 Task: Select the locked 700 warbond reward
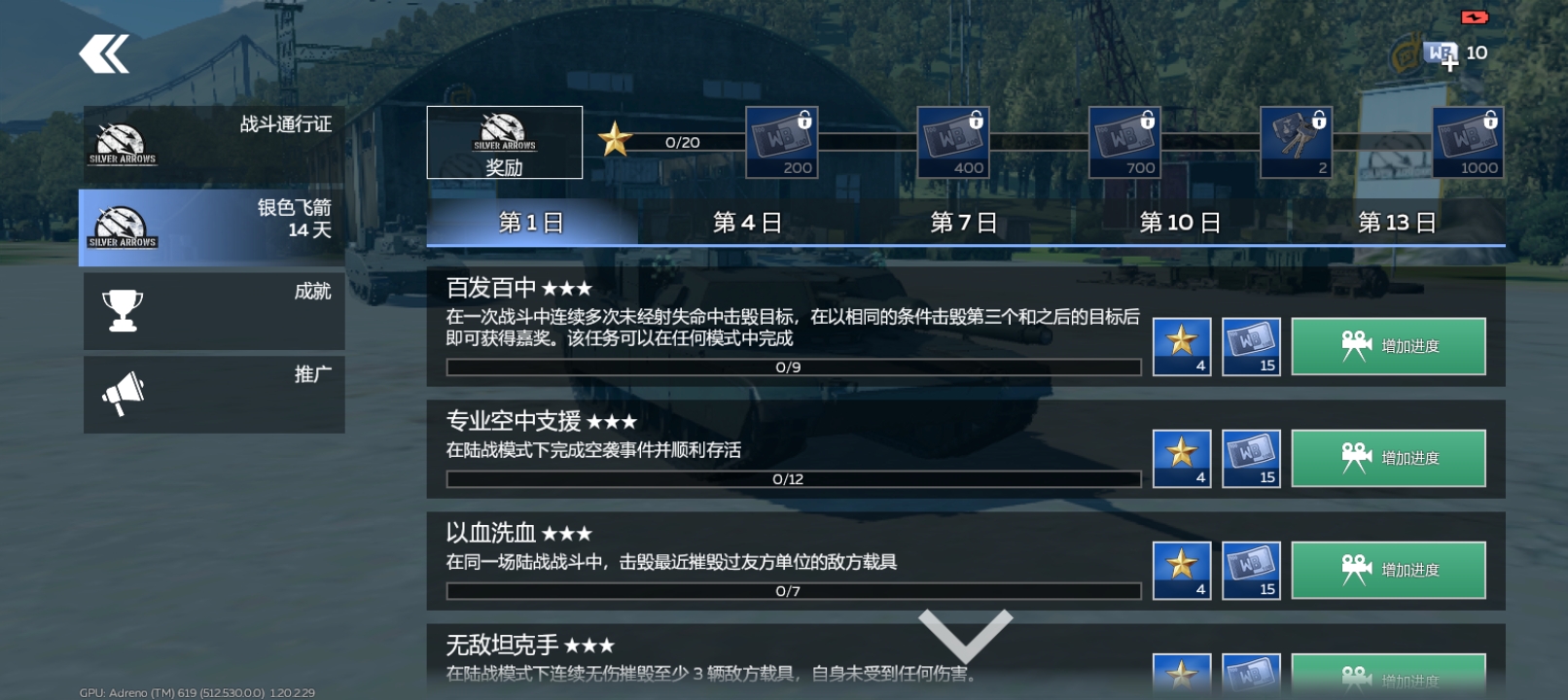click(x=1125, y=142)
